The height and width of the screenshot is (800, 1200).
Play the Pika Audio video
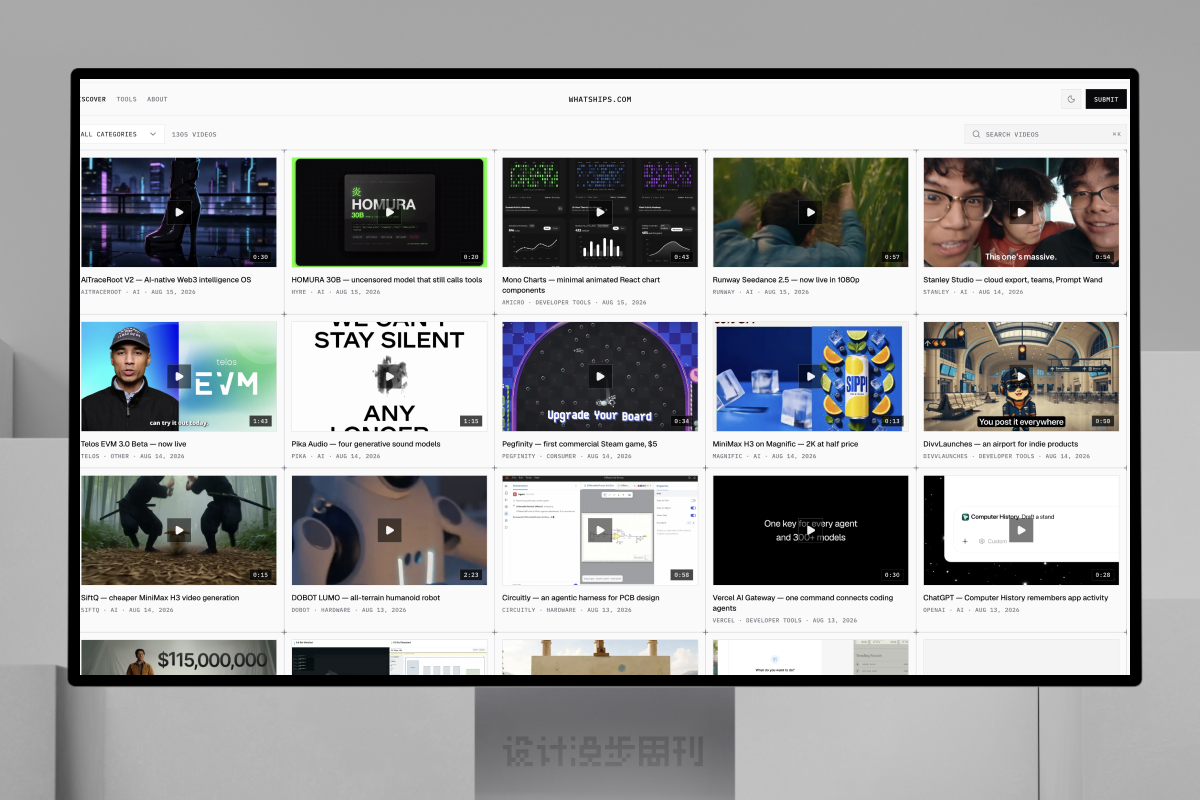pyautogui.click(x=389, y=376)
